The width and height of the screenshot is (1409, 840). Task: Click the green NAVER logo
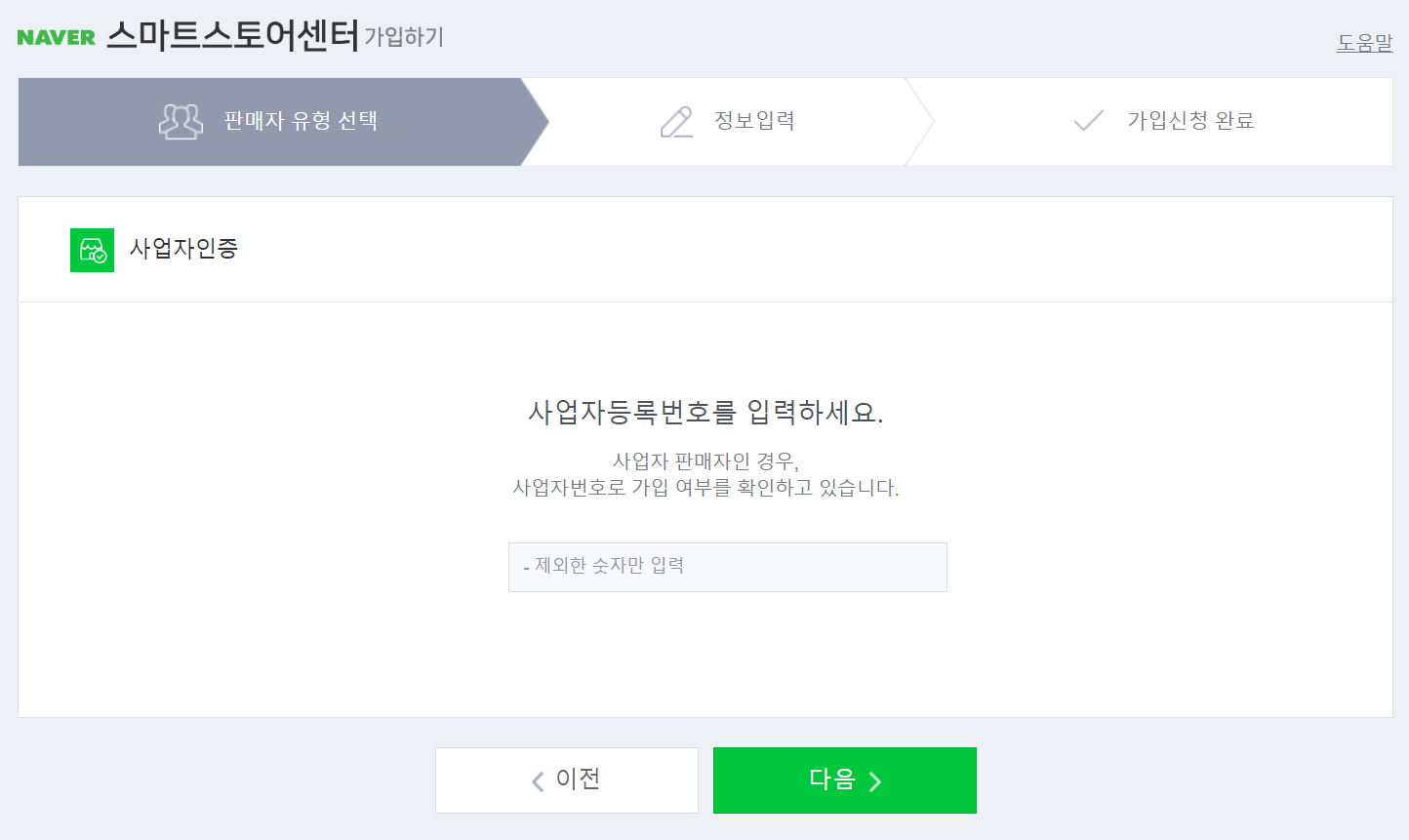point(57,37)
